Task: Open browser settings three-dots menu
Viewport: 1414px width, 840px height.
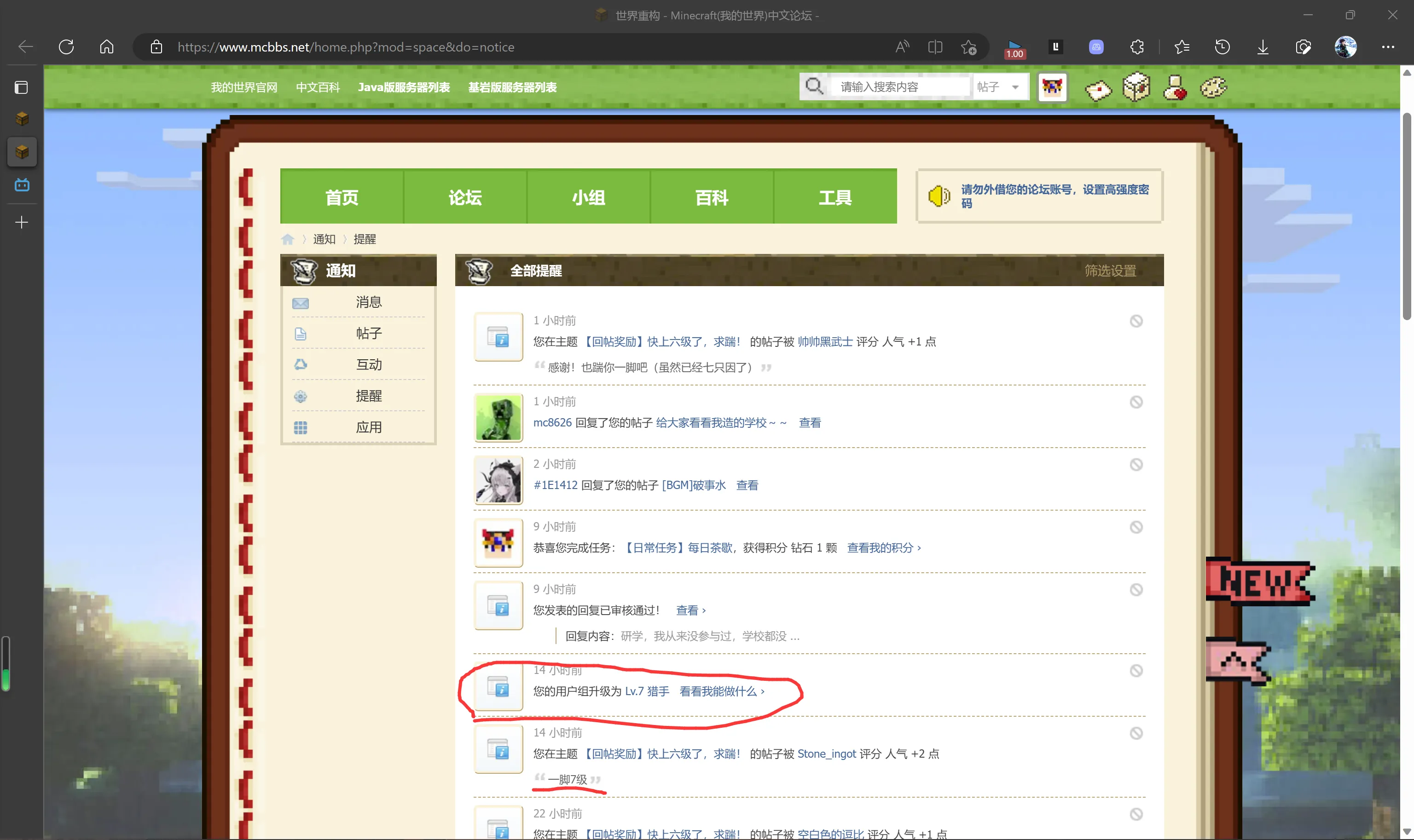Action: [x=1388, y=47]
